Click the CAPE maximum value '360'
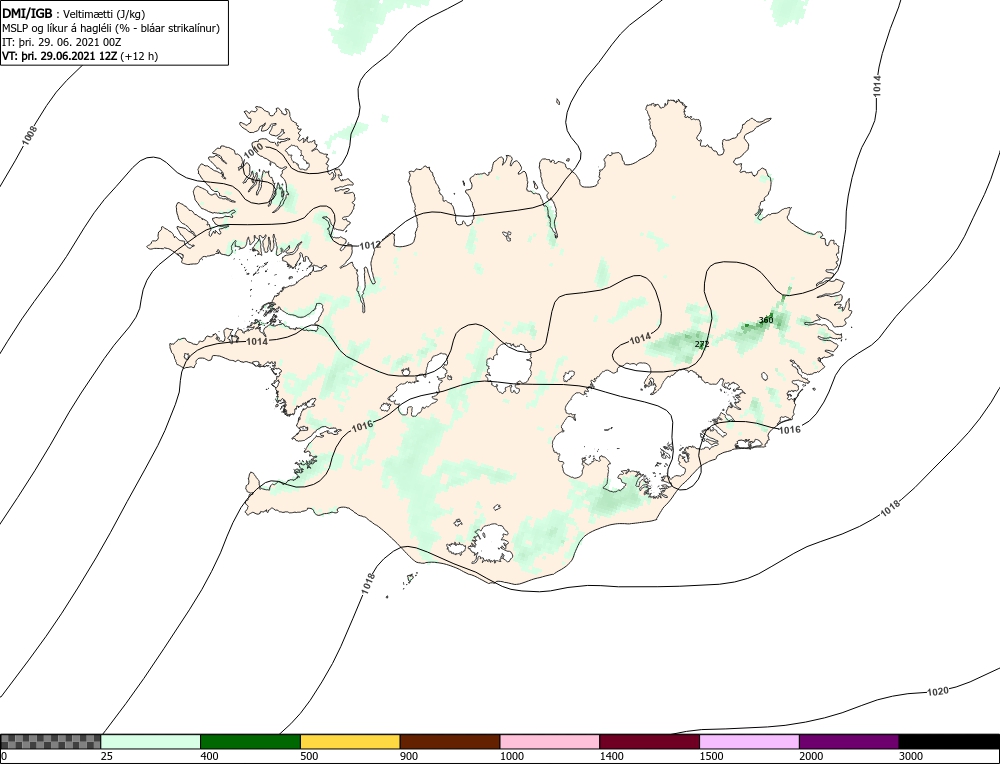The image size is (1000, 764). [x=766, y=320]
